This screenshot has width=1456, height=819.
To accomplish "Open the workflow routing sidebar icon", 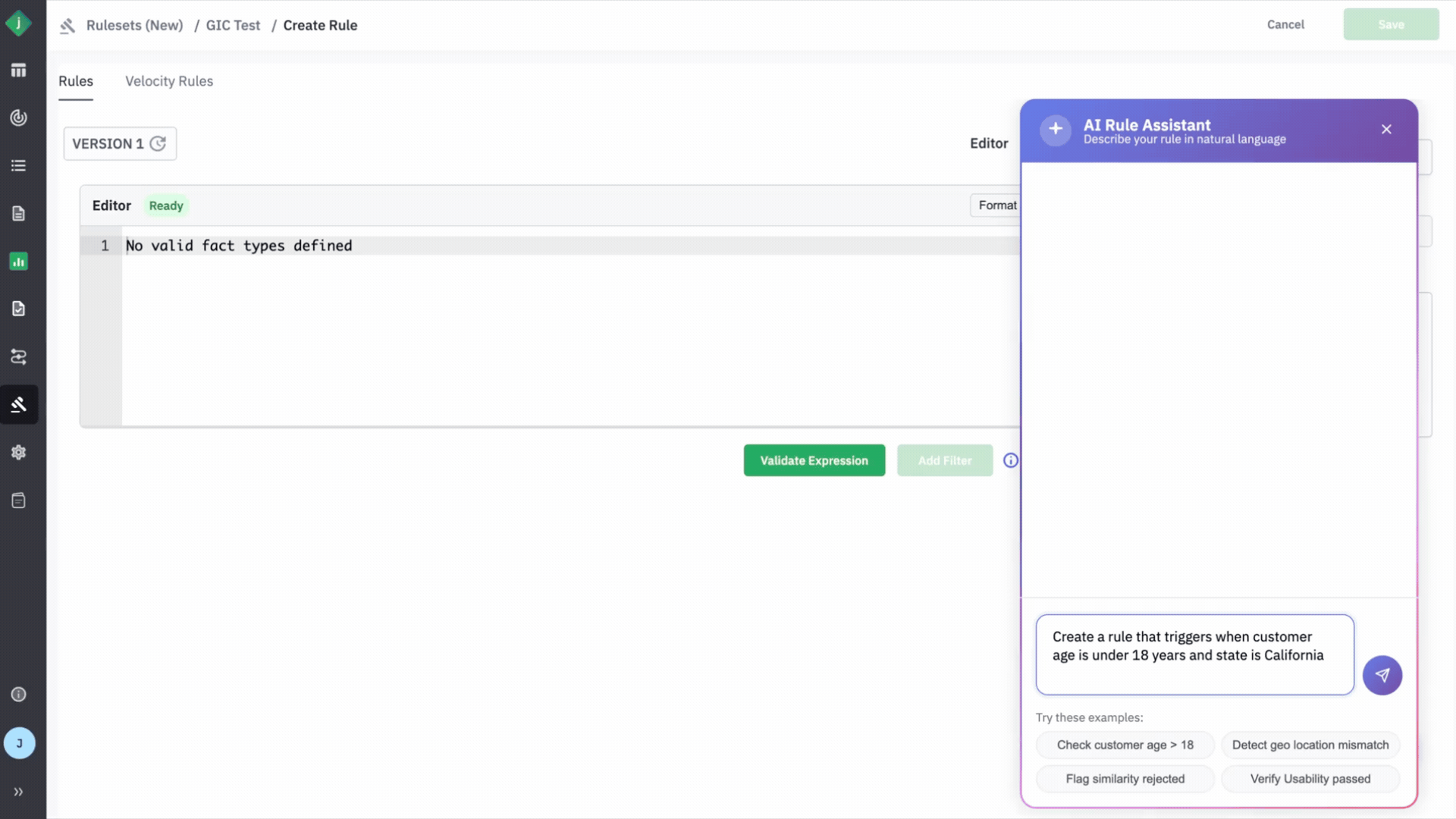I will (x=19, y=356).
